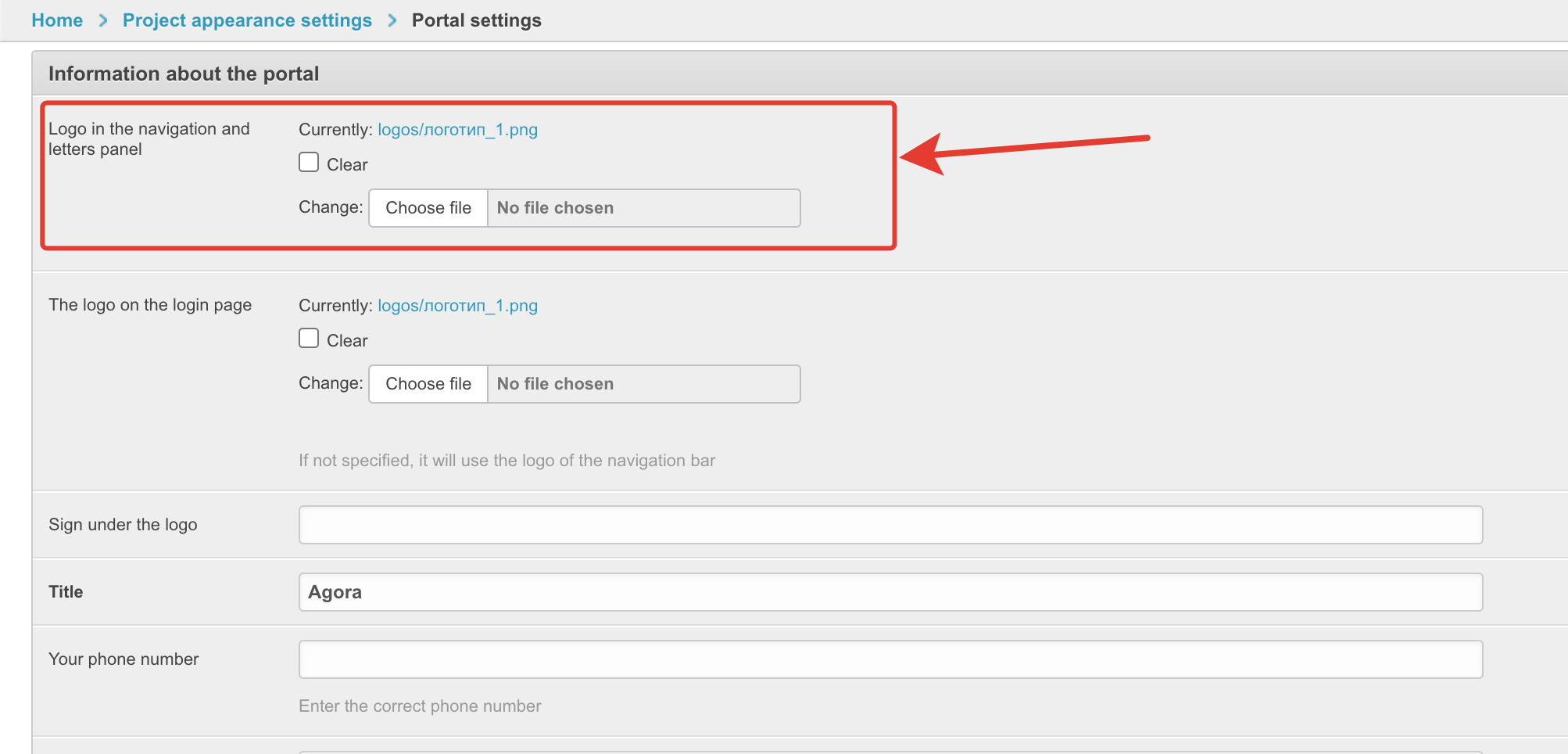
Task: Tick Clear checkbox for navigation panel logo
Action: tap(309, 163)
